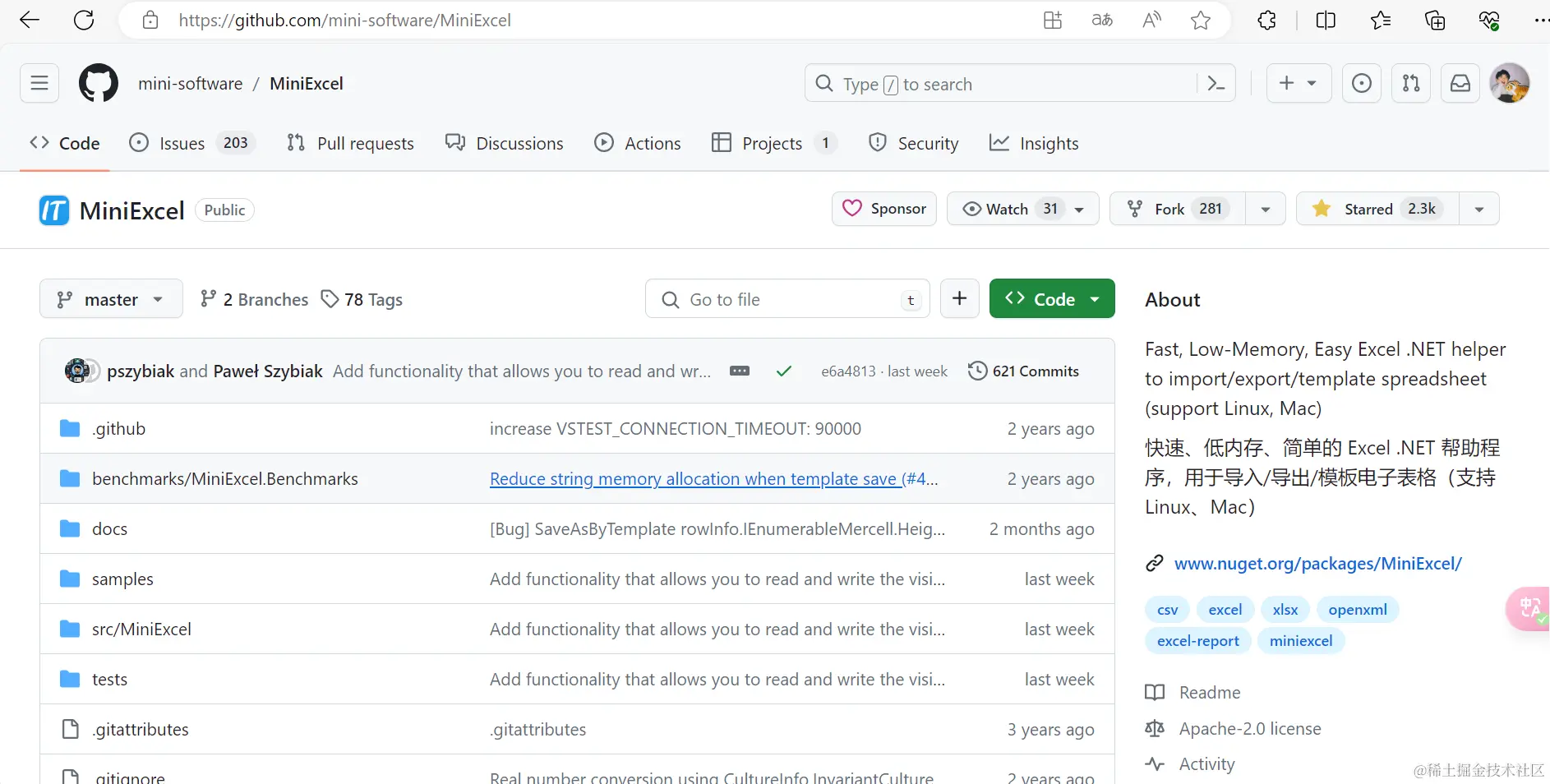Expand the Fork options dropdown arrow
The image size is (1550, 784).
(x=1266, y=209)
